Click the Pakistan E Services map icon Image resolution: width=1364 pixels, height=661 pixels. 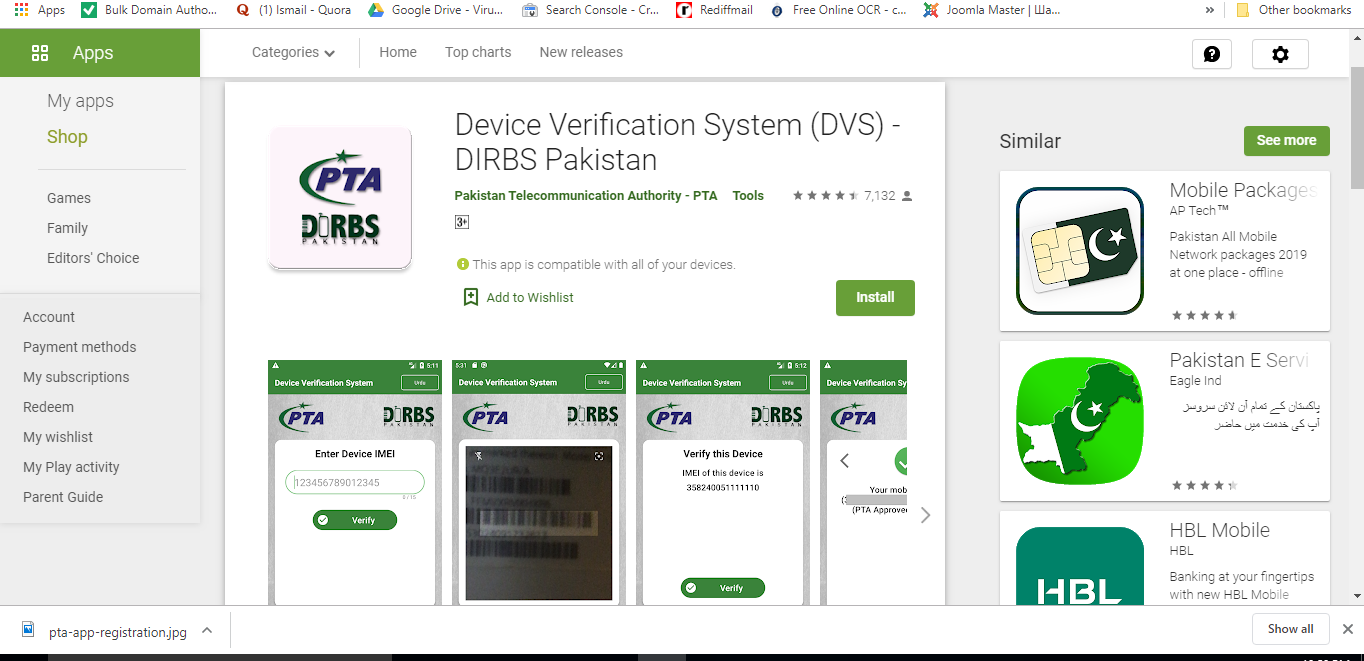(1080, 421)
